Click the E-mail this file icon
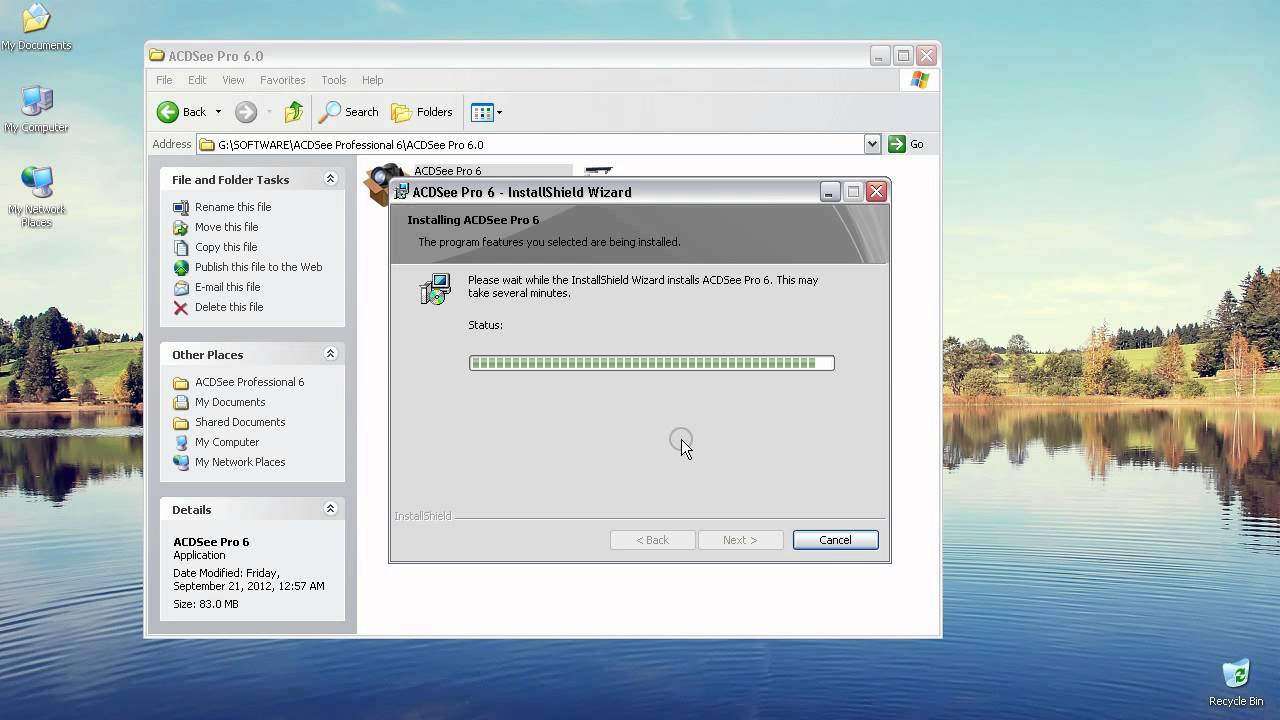Viewport: 1280px width, 720px height. click(x=181, y=287)
